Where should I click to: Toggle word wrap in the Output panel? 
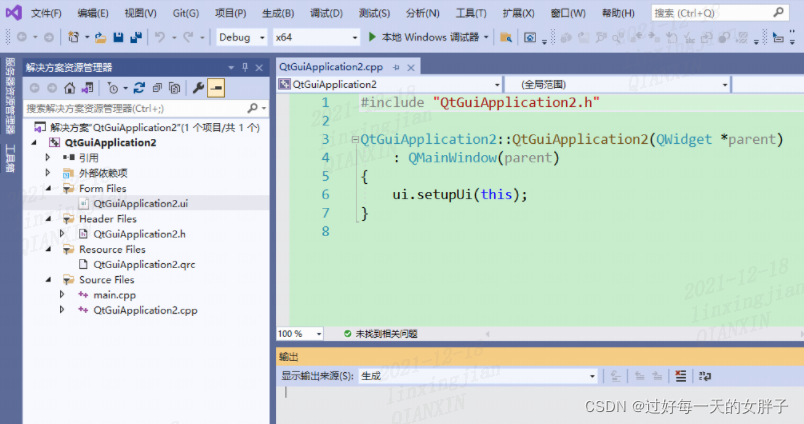point(705,376)
